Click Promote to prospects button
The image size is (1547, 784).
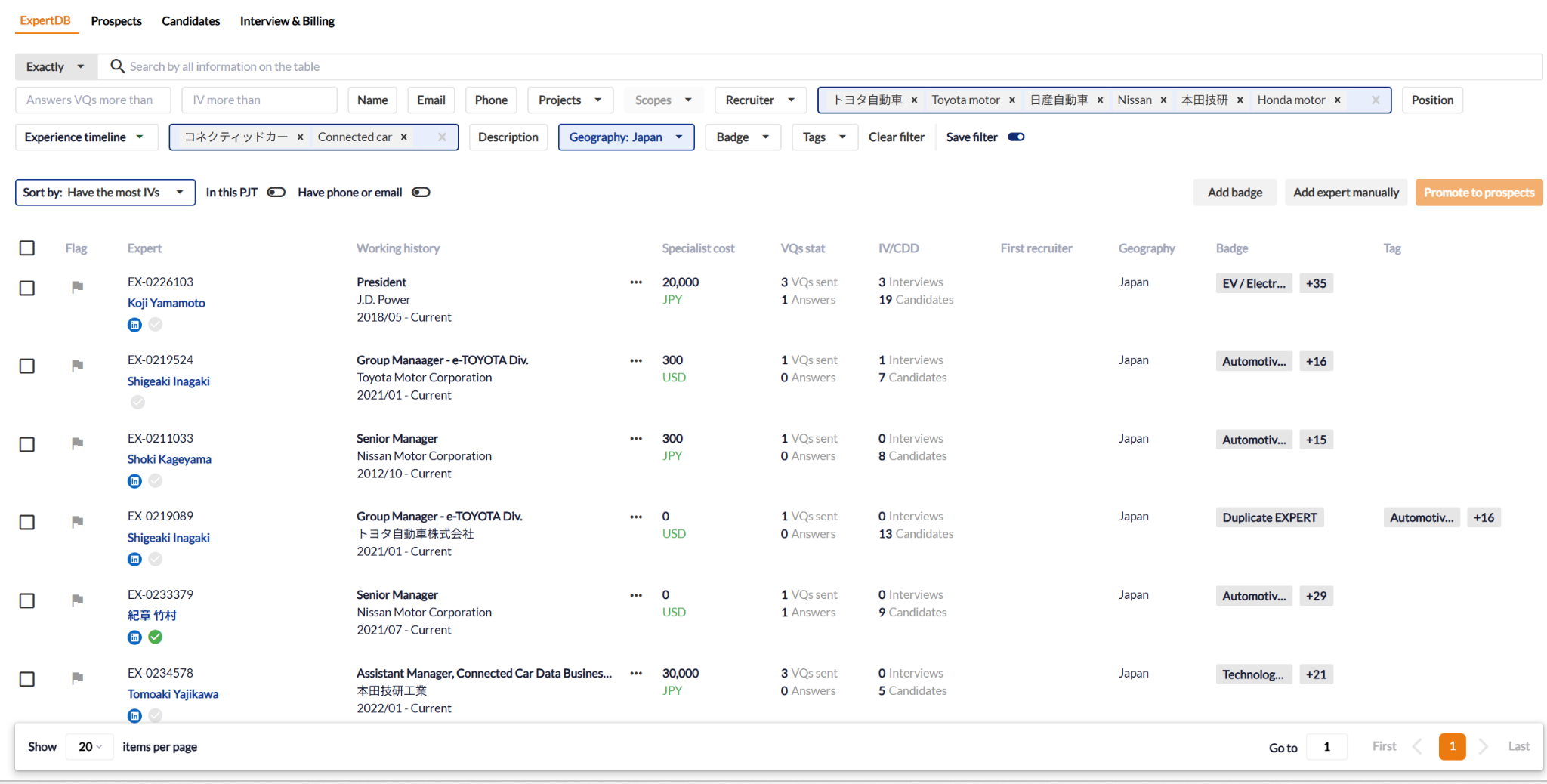coord(1479,193)
